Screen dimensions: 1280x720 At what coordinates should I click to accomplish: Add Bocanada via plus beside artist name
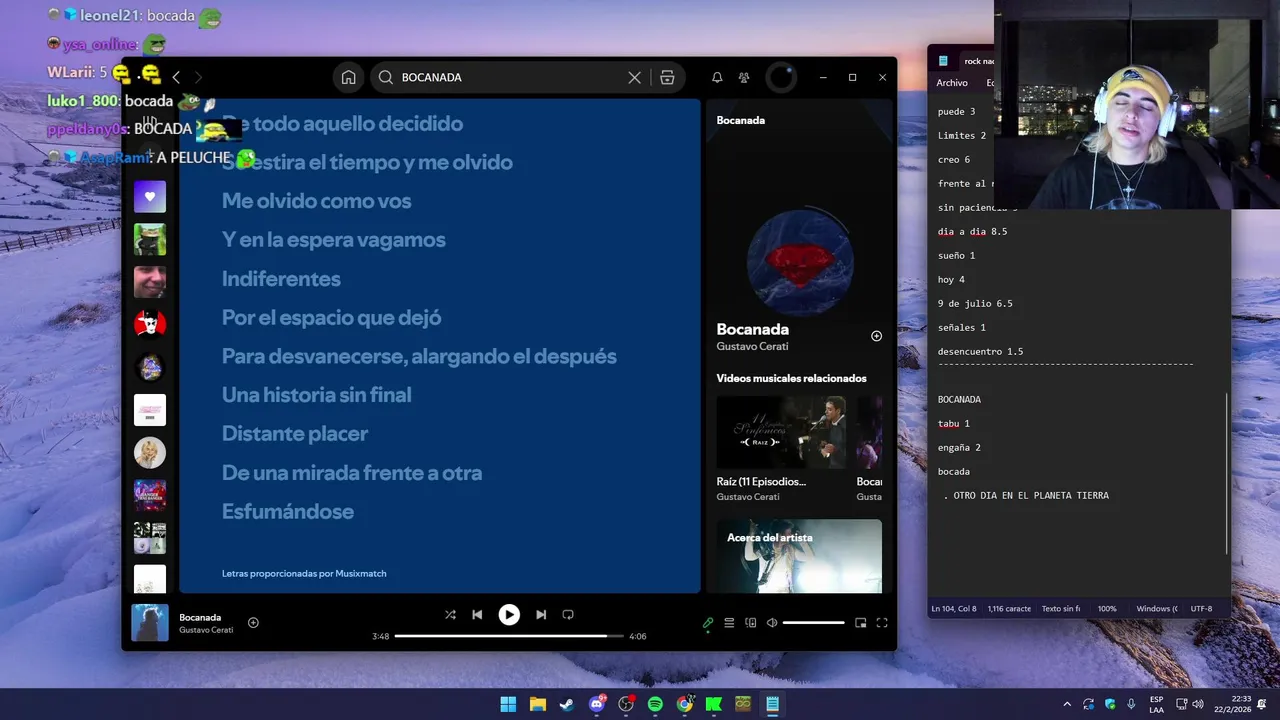(x=876, y=336)
